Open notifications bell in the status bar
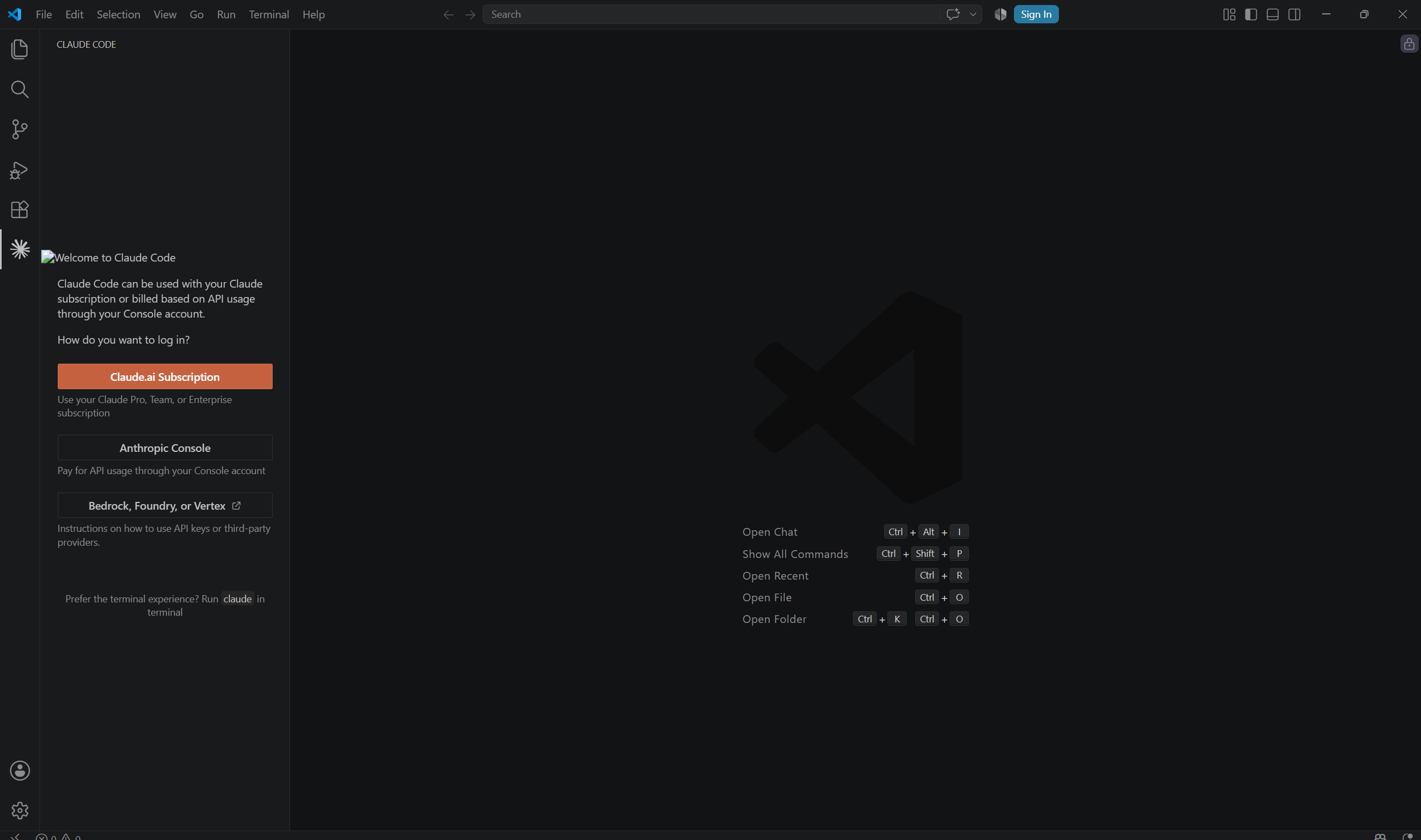The height and width of the screenshot is (840, 1421). 1408,837
